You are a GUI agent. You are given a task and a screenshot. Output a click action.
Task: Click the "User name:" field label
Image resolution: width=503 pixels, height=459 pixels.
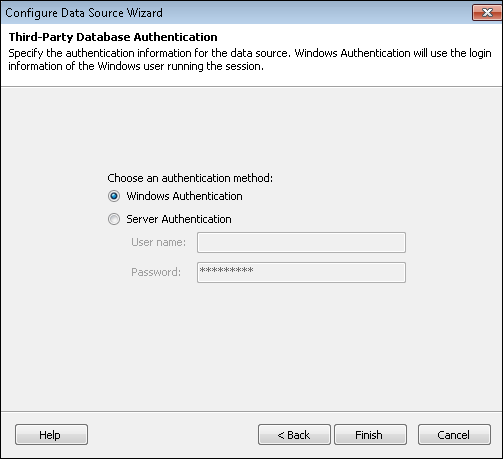(158, 242)
